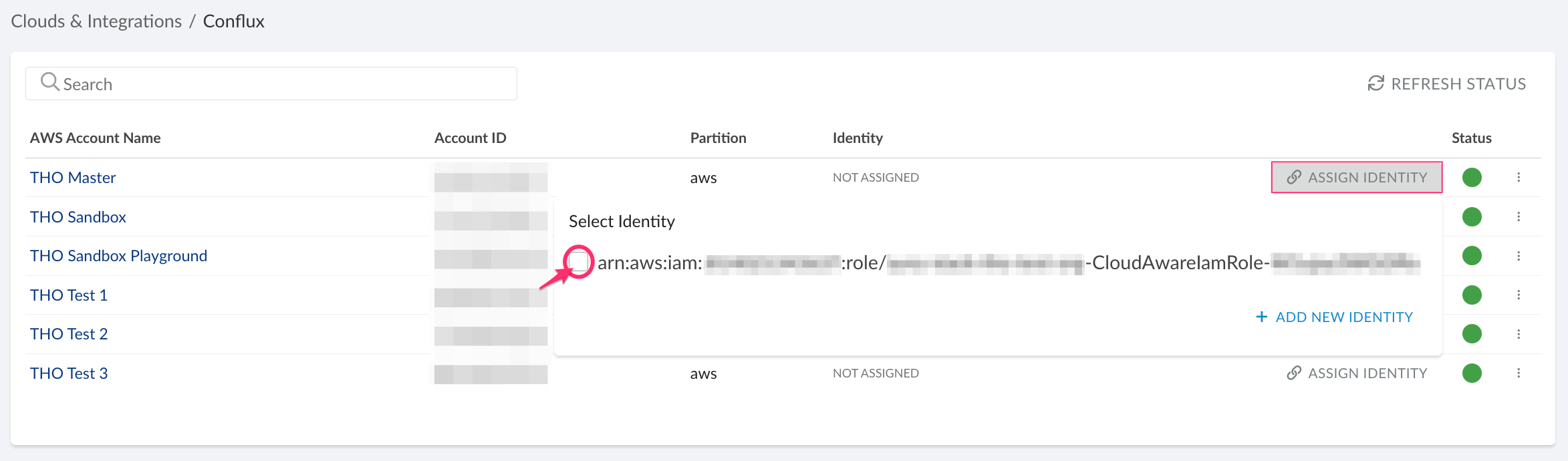Click the chain-link icon on THO Master's ASSIGN IDENTITY

coord(1293,177)
